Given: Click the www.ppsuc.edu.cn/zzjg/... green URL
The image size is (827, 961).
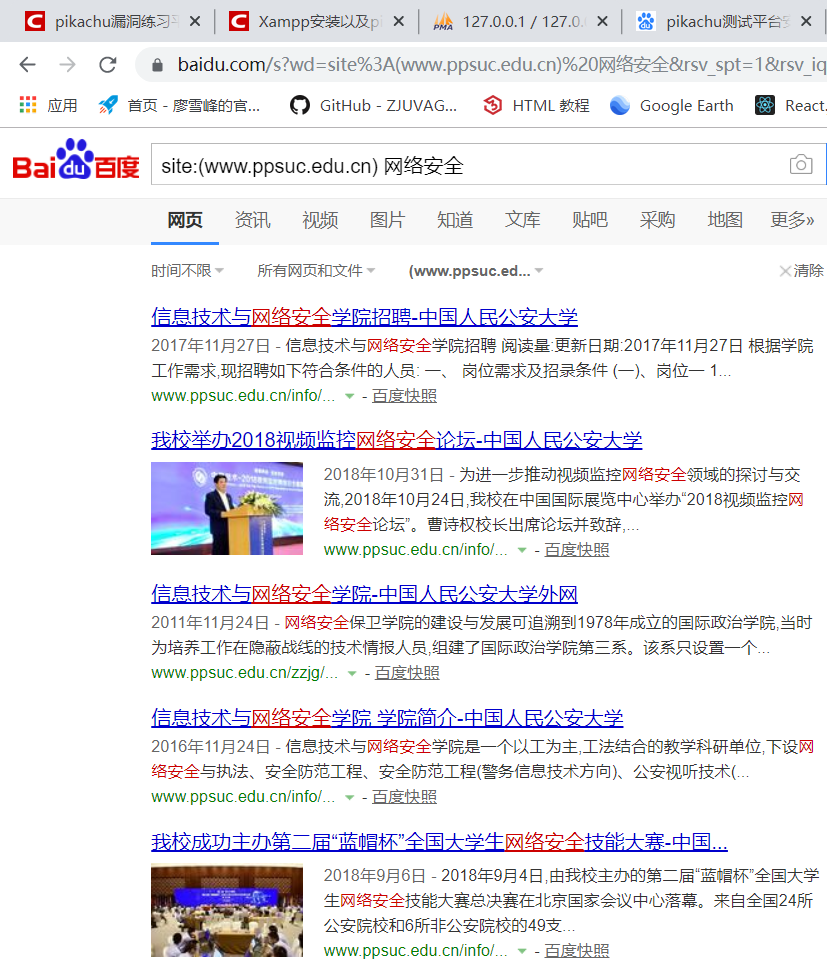Looking at the screenshot, I should (245, 673).
